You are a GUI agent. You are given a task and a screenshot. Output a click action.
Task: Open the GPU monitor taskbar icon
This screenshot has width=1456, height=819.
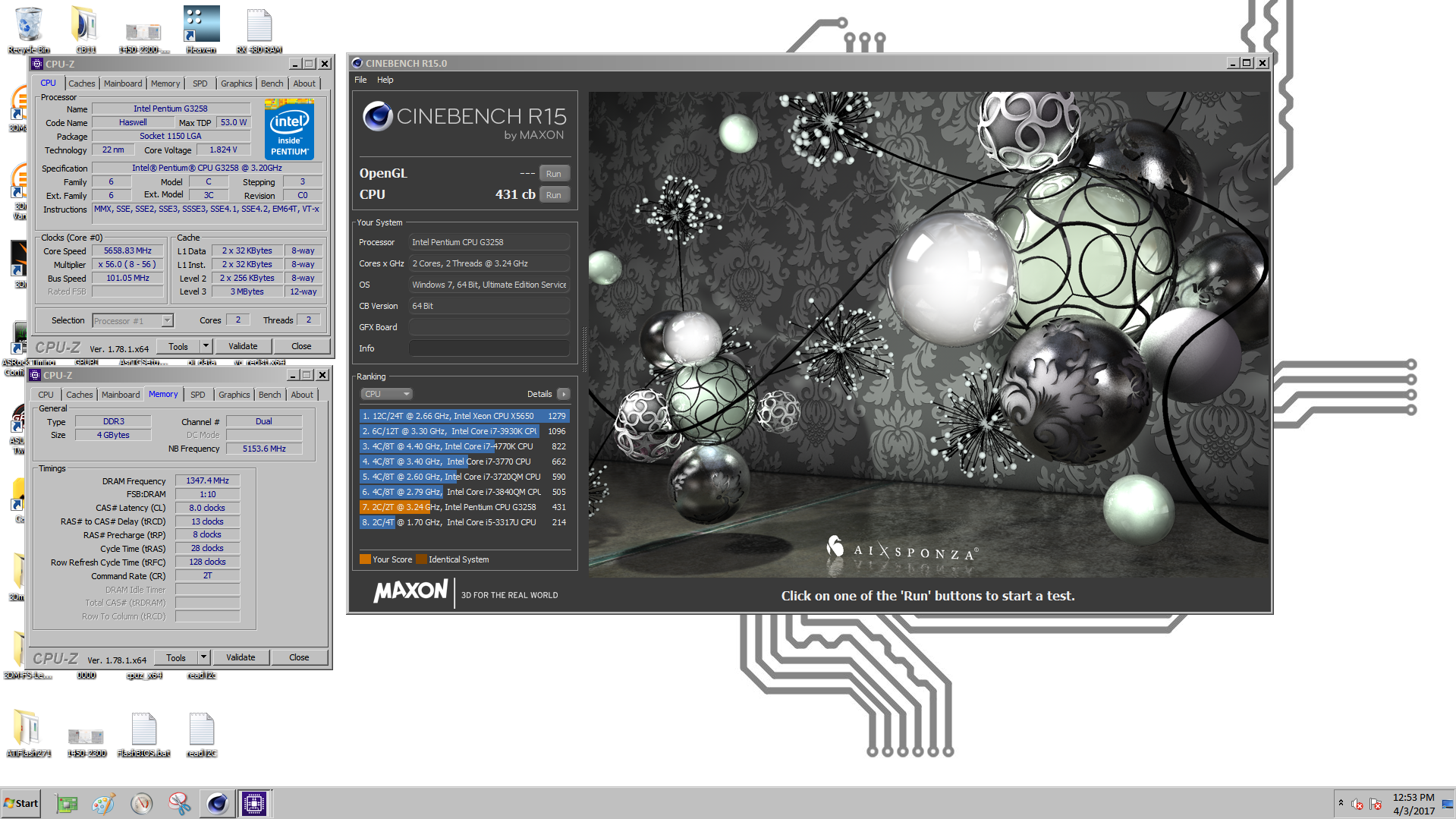tap(67, 804)
